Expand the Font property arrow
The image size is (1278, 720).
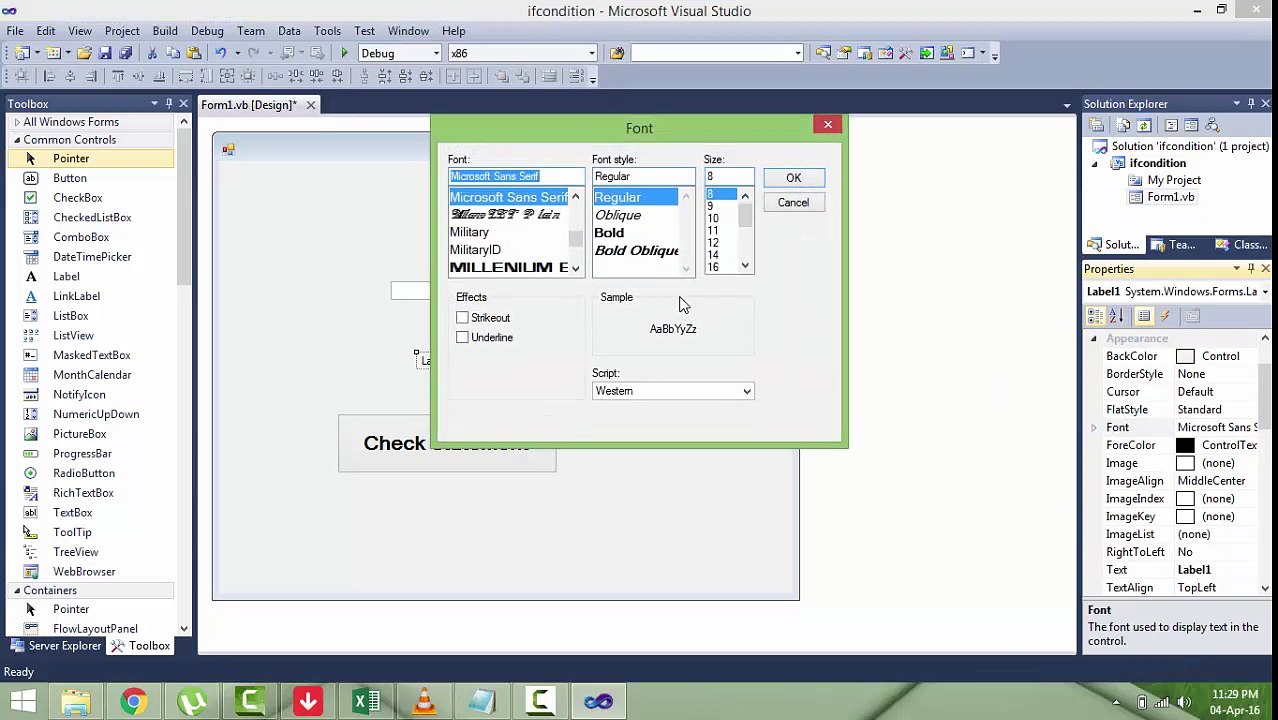(x=1094, y=428)
